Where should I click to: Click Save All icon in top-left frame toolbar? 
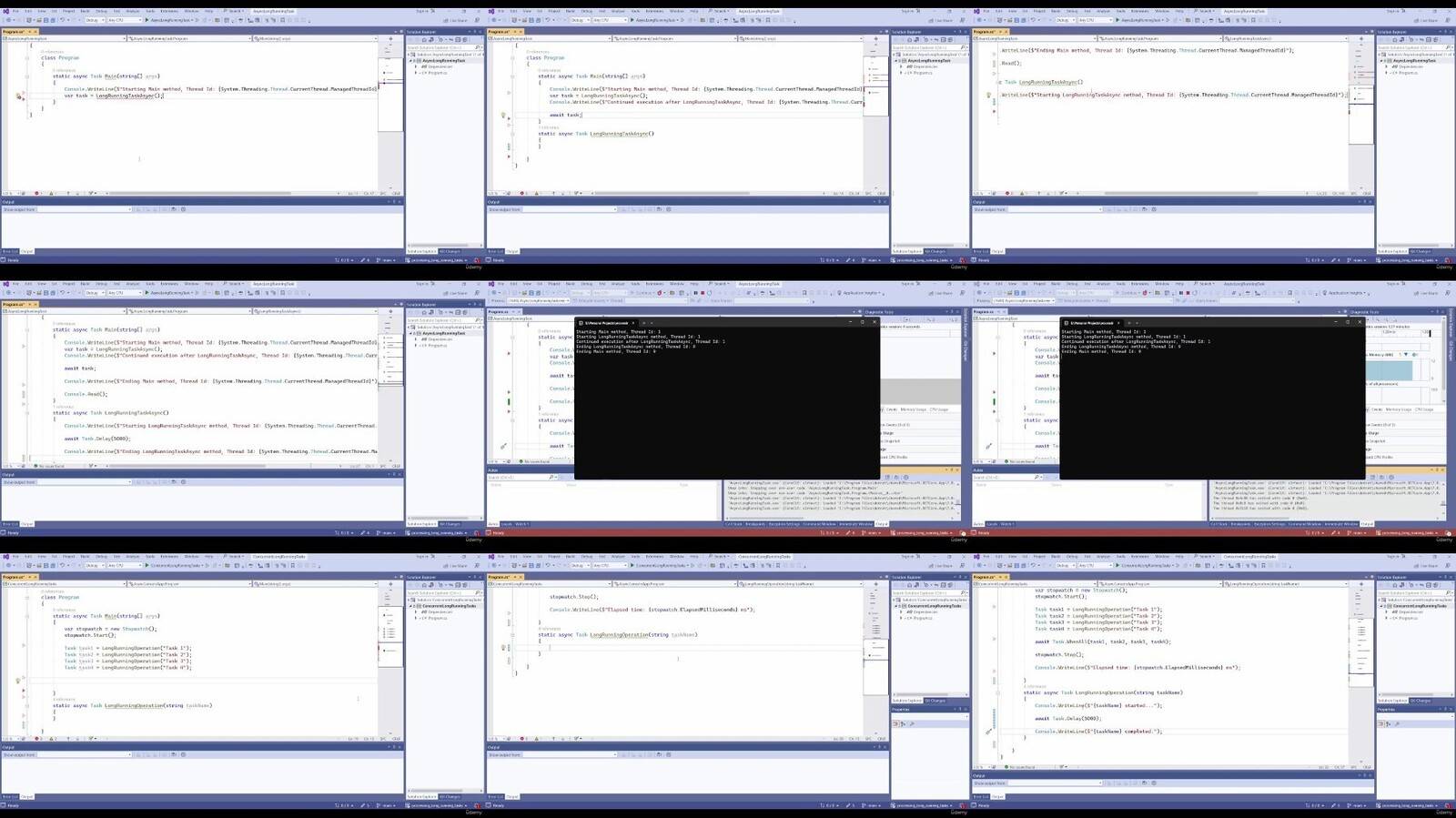55,20
